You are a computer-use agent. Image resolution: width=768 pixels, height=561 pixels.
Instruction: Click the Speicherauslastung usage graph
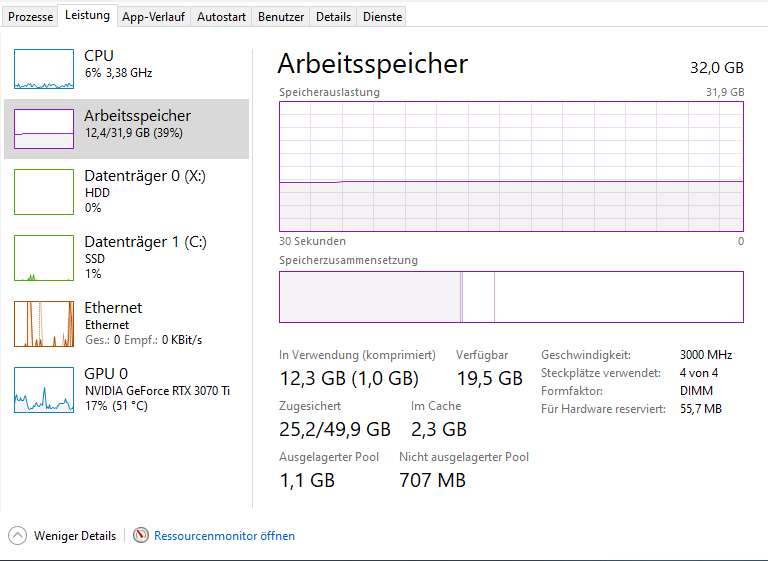(x=511, y=166)
